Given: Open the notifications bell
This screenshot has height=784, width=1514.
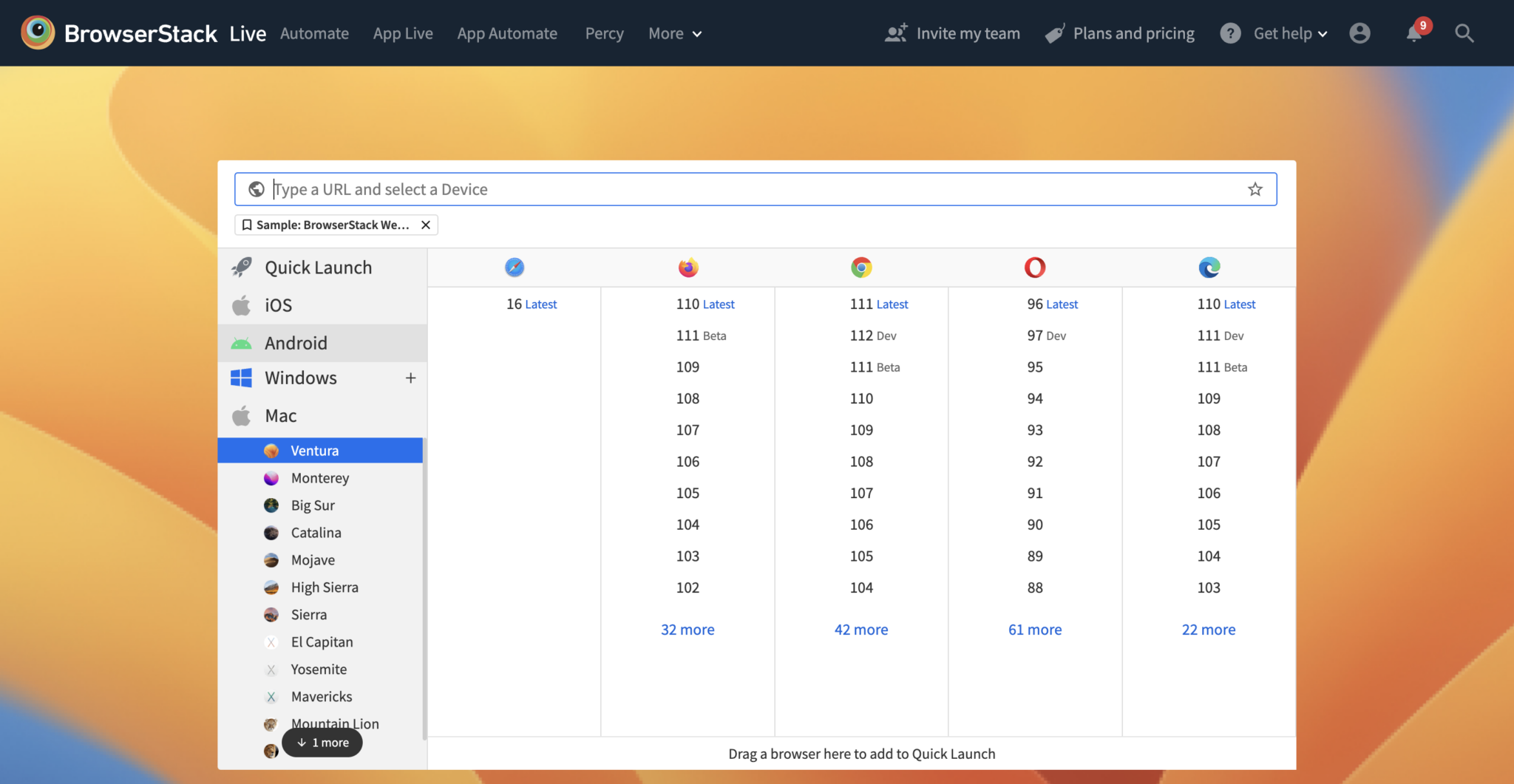Looking at the screenshot, I should pyautogui.click(x=1414, y=33).
